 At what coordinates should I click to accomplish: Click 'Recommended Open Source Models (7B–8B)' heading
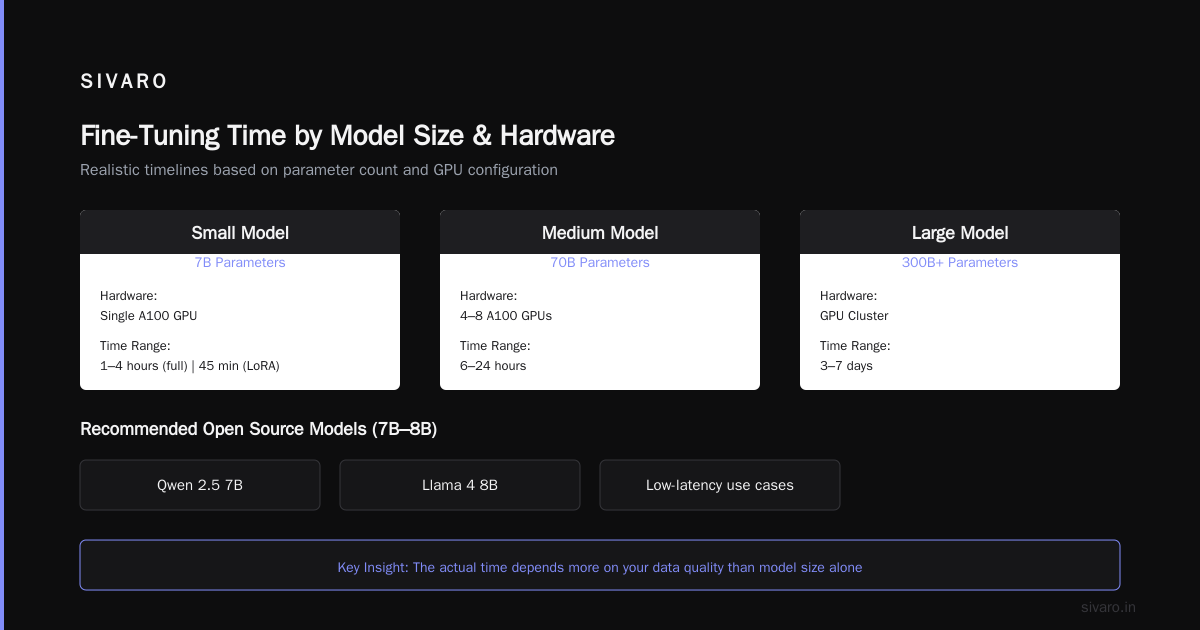click(x=258, y=429)
